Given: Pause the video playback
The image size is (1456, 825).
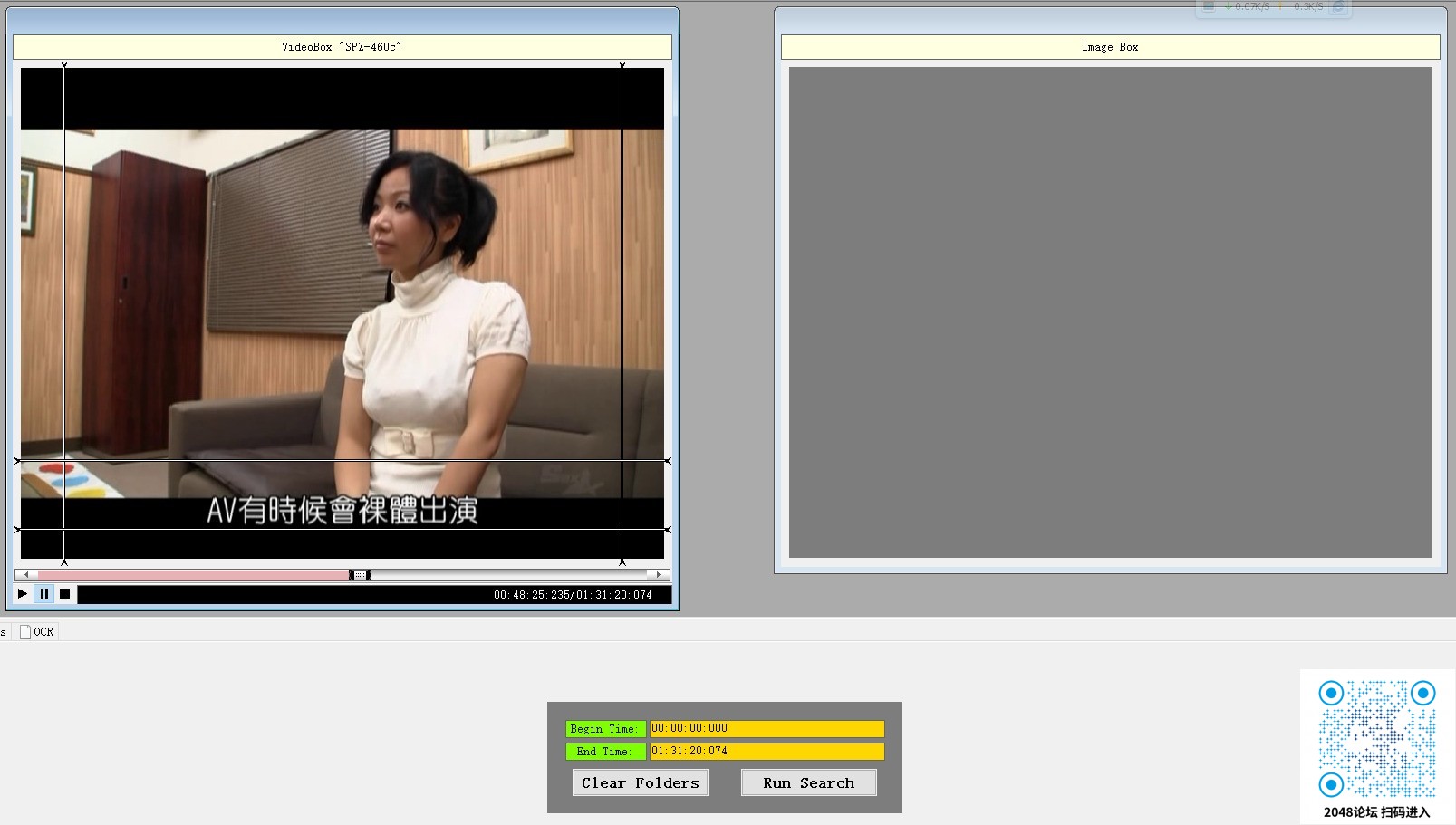Looking at the screenshot, I should [x=44, y=594].
